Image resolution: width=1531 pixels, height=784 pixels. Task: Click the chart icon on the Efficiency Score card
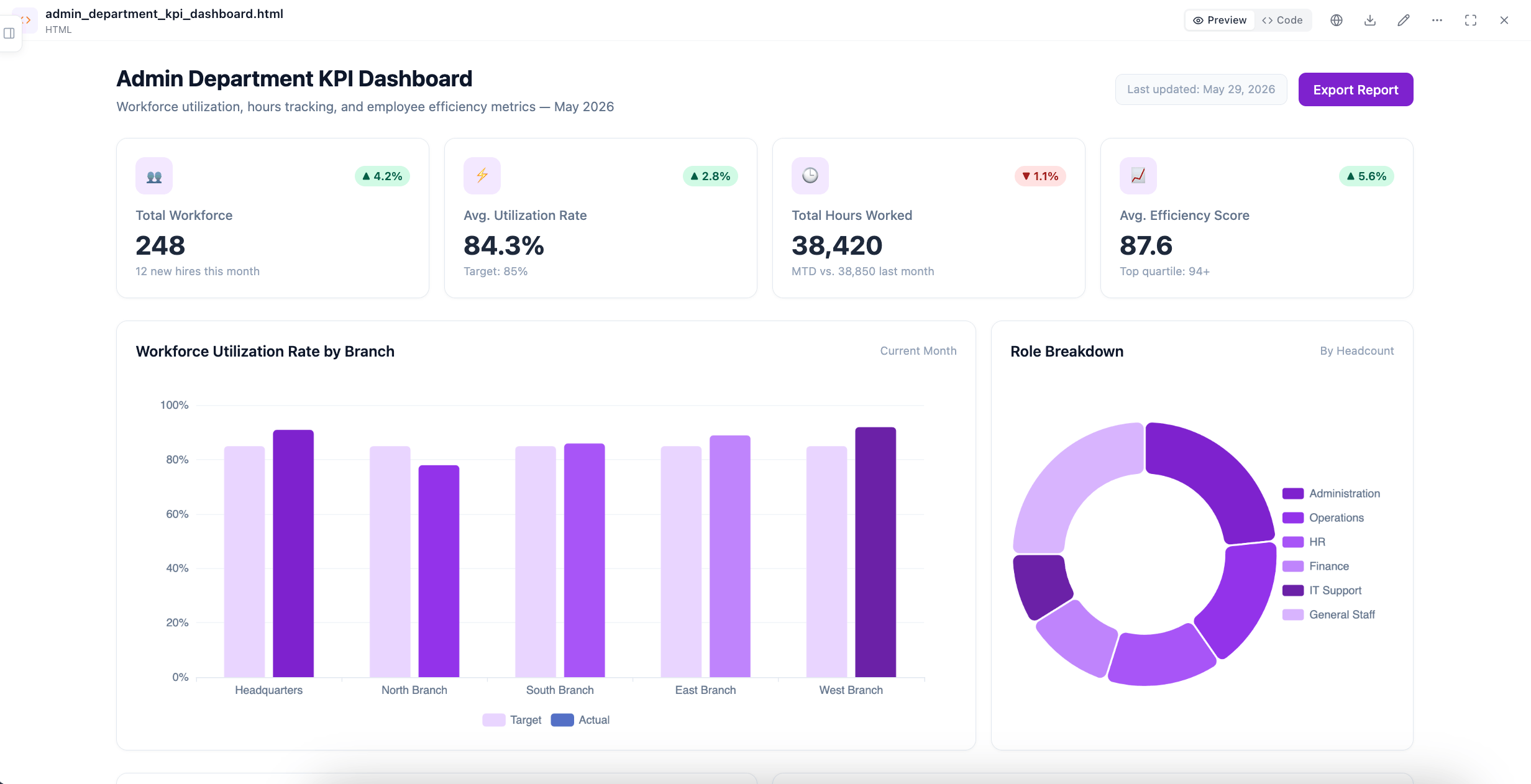tap(1138, 176)
